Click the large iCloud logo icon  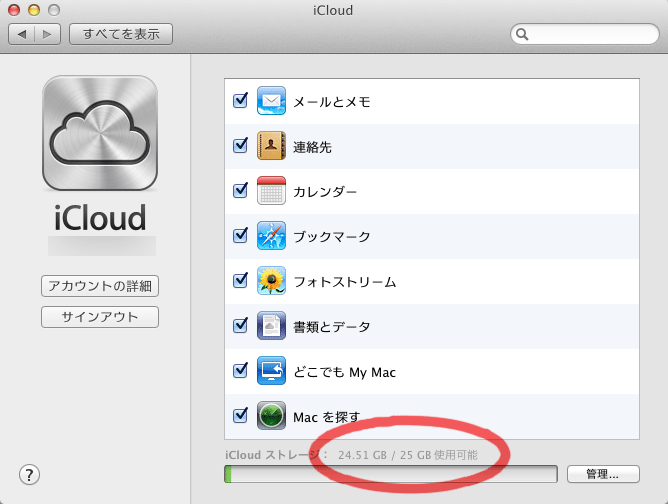(x=100, y=133)
